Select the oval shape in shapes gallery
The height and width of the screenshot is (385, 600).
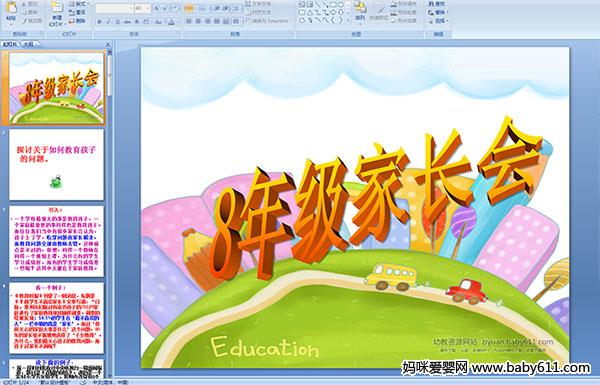point(341,4)
